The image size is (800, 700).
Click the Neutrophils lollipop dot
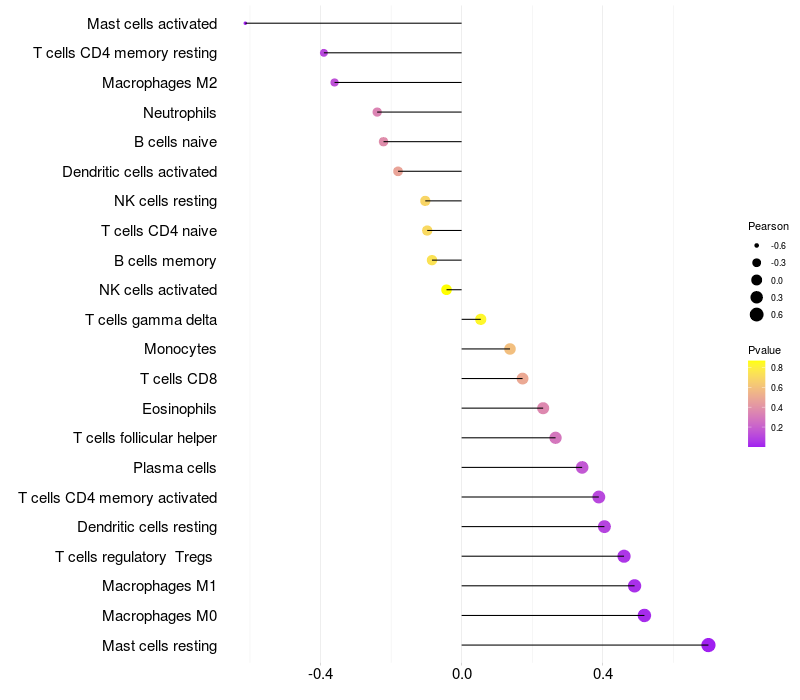[377, 112]
